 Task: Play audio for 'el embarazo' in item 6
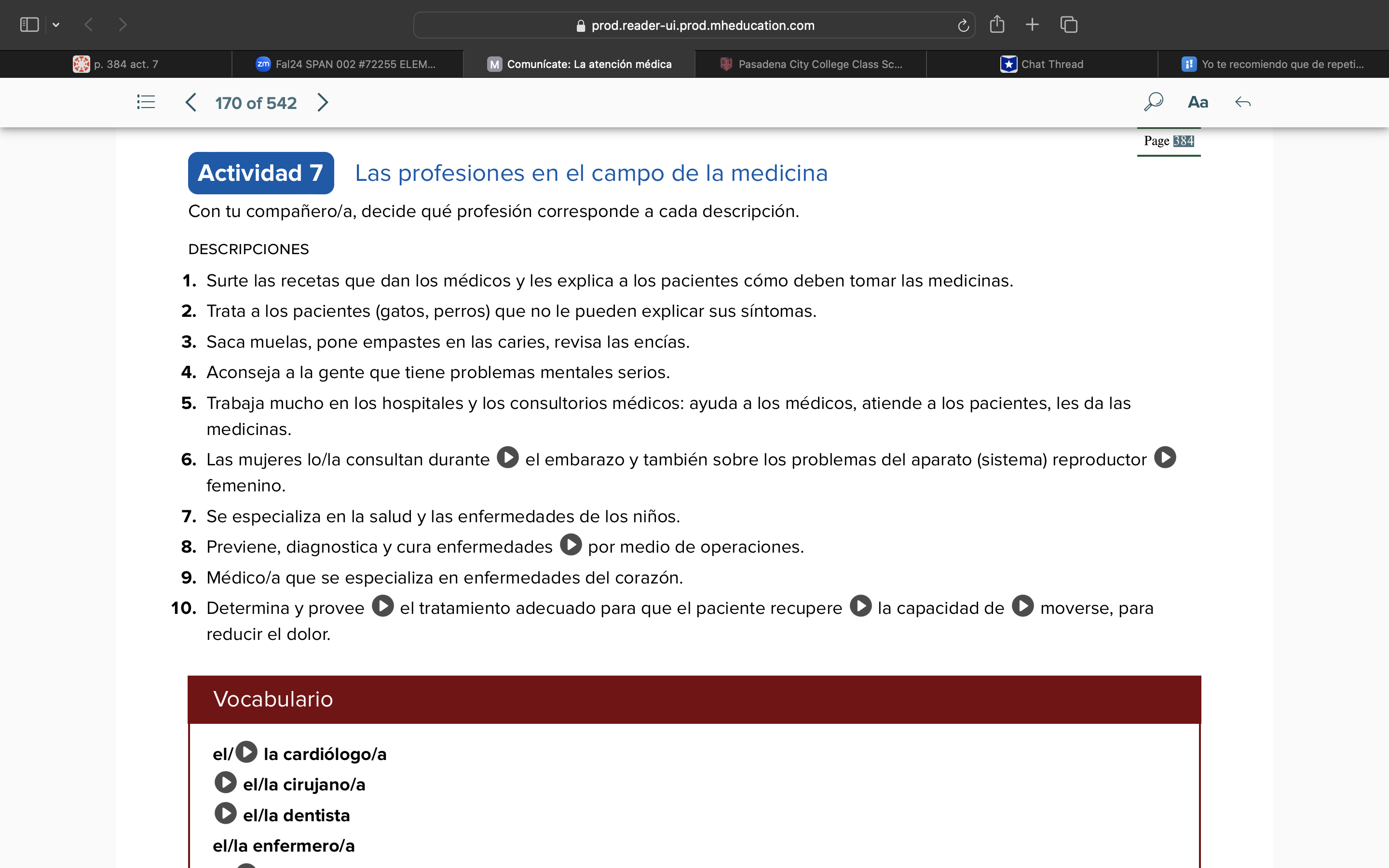click(x=507, y=458)
